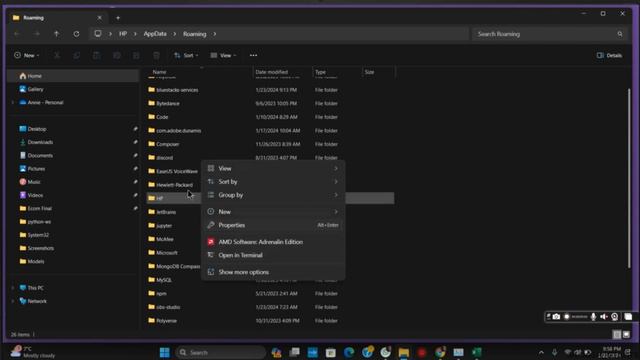The width and height of the screenshot is (640, 360).
Task: Go up one folder level
Action: [56, 34]
